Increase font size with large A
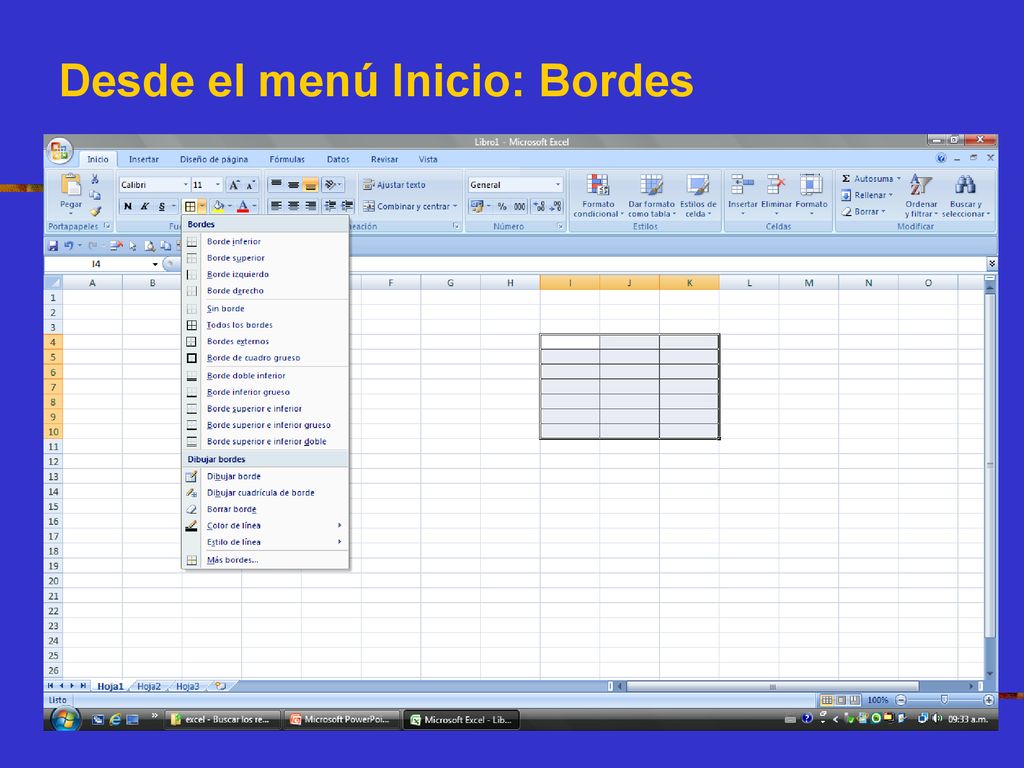Viewport: 1024px width, 768px height. (x=234, y=185)
